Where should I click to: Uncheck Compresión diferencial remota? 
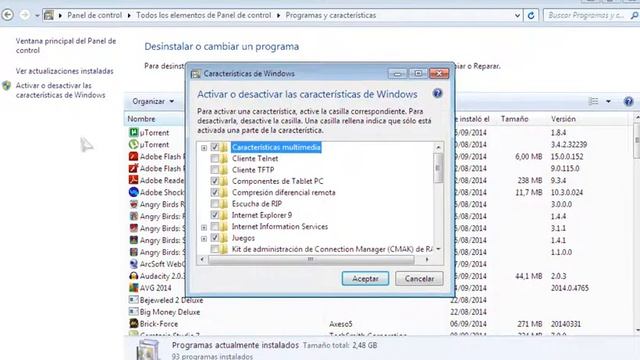215,192
